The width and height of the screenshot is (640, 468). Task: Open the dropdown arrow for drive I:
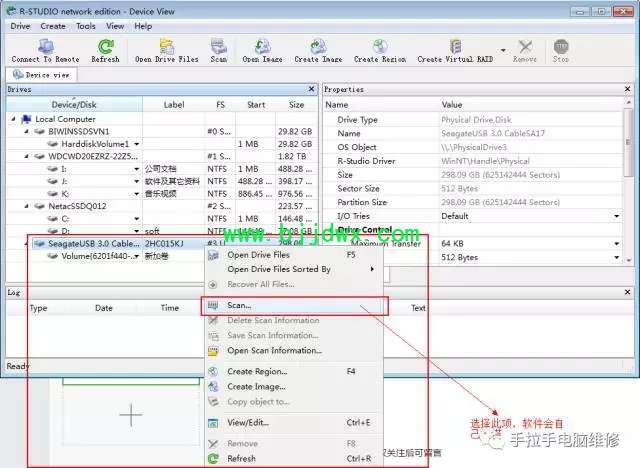click(x=137, y=169)
